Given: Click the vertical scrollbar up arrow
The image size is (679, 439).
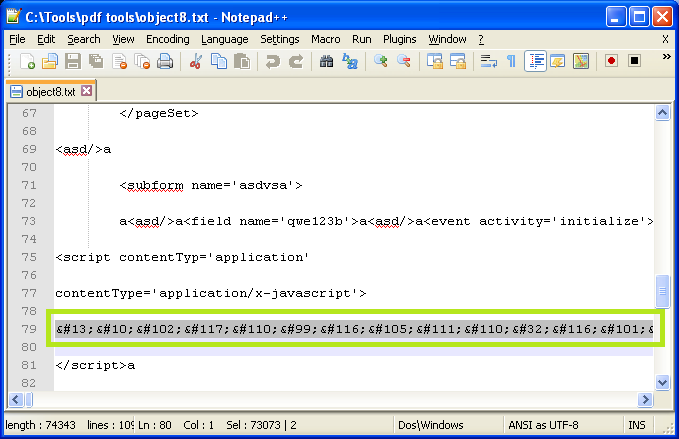Looking at the screenshot, I should point(662,113).
